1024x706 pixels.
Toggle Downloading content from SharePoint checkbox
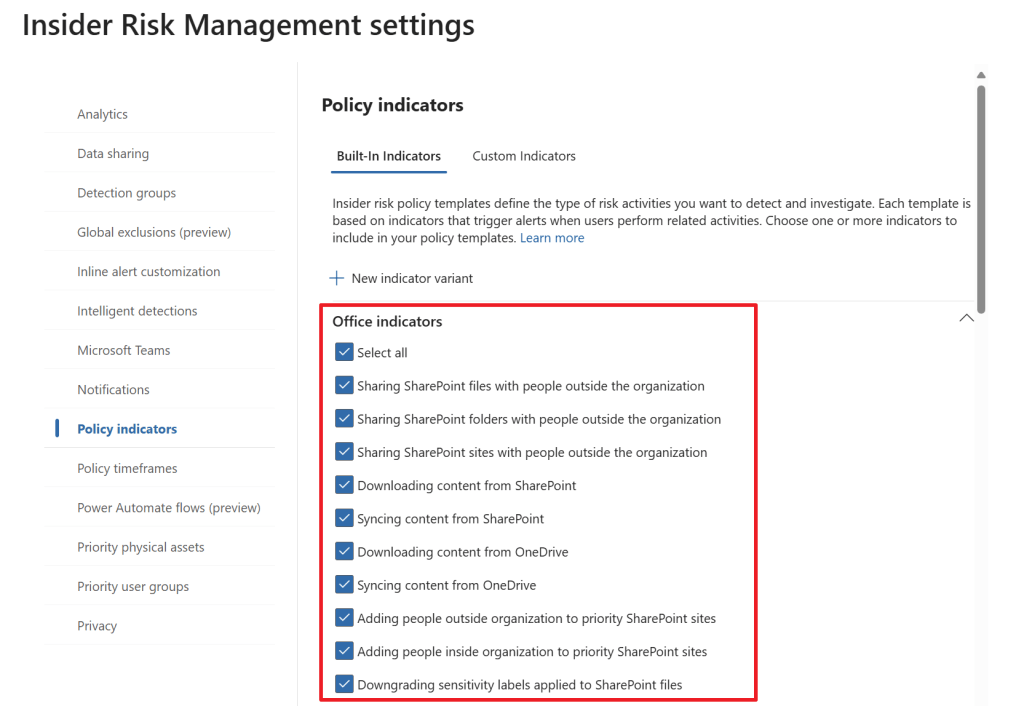(x=344, y=485)
